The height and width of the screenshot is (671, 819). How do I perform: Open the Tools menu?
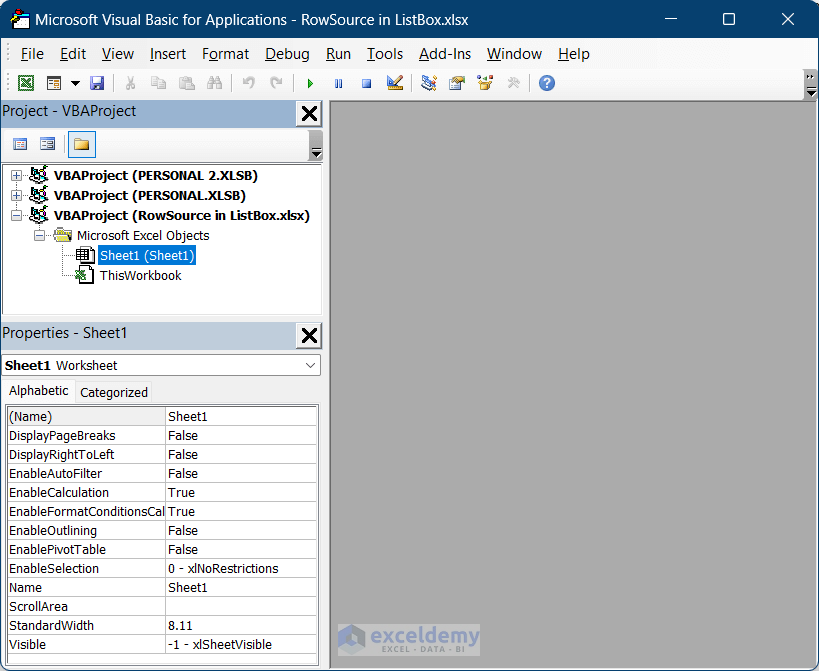[x=384, y=54]
